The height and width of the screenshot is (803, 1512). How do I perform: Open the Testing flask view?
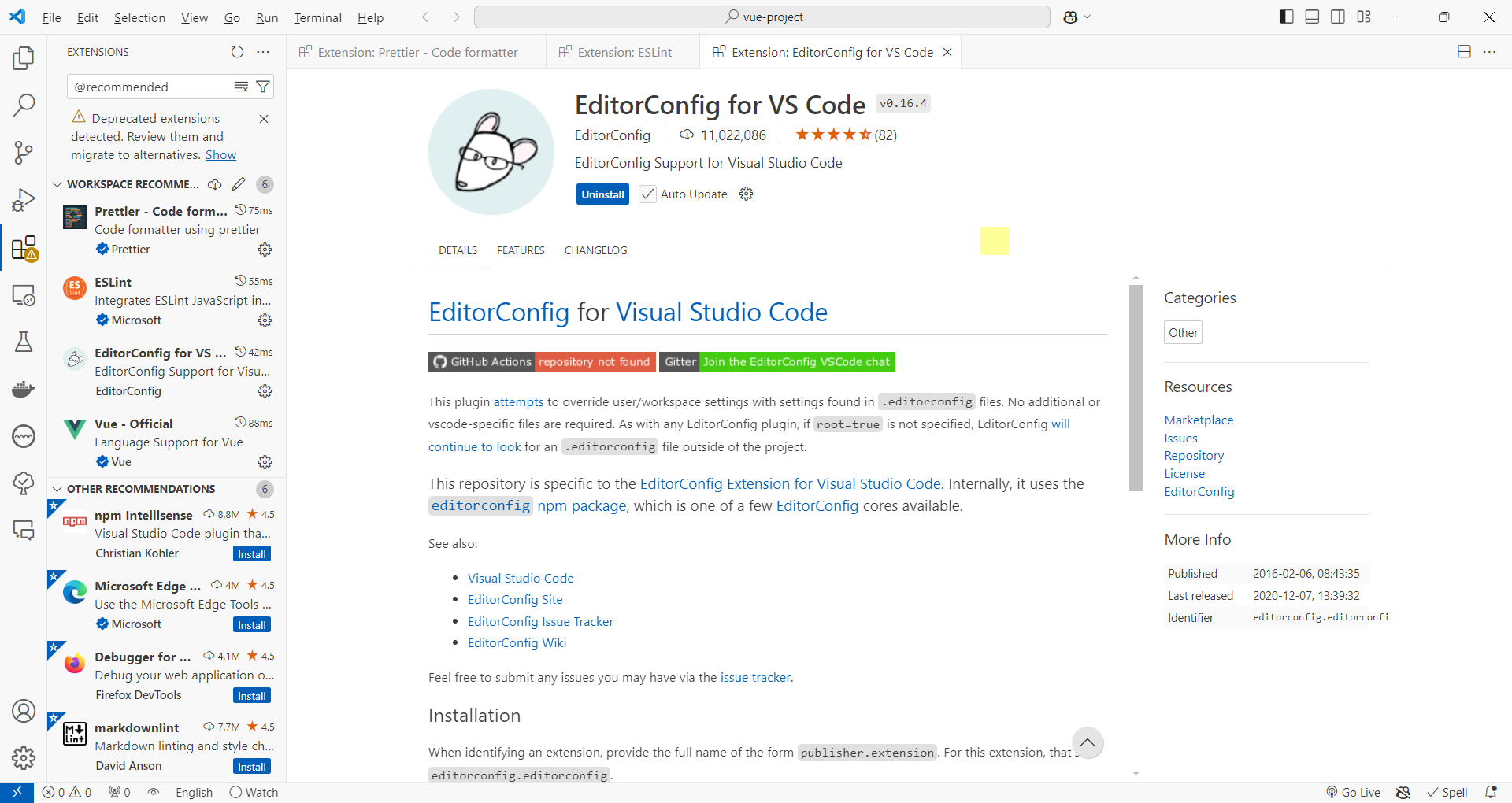(x=24, y=342)
